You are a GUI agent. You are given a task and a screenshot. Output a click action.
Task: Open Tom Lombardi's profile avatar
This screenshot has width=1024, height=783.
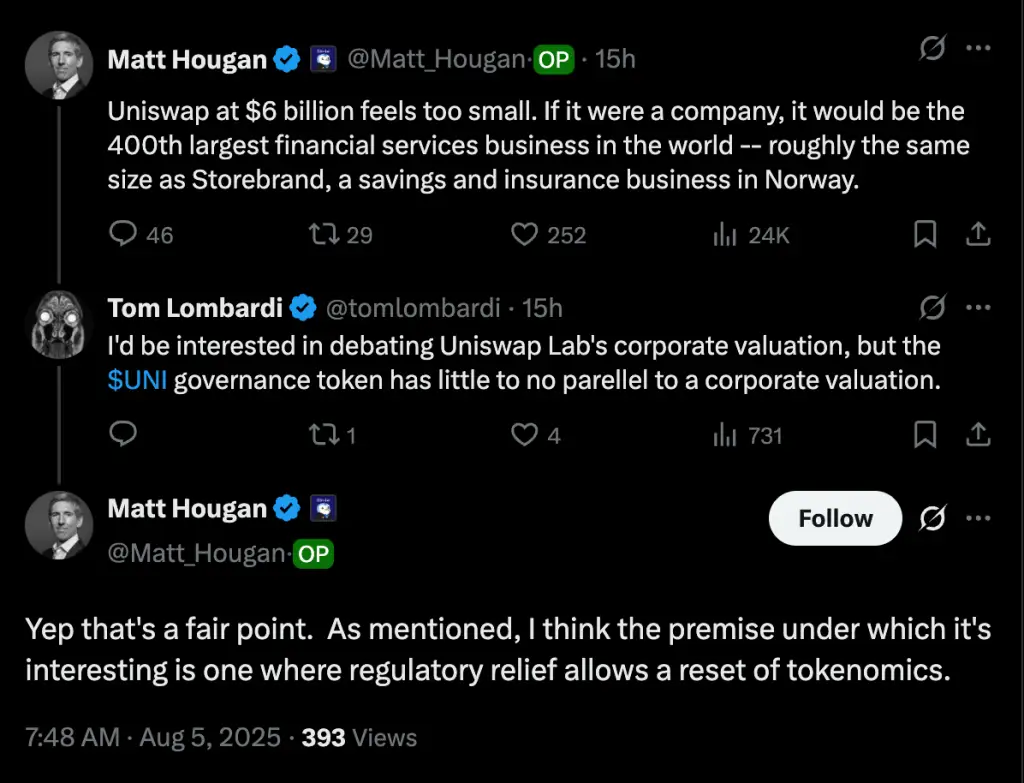pos(59,325)
